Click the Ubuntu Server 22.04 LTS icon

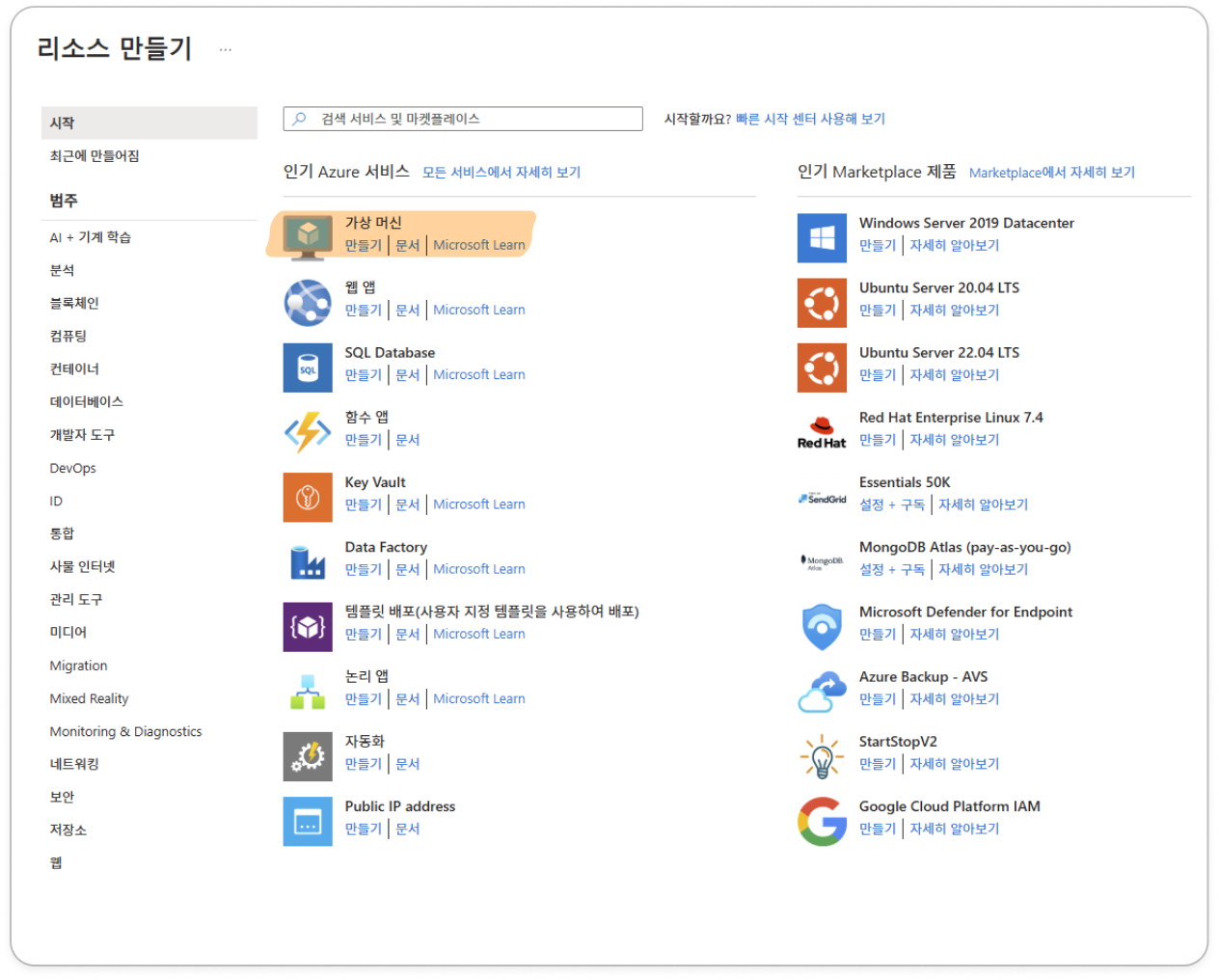tap(822, 367)
